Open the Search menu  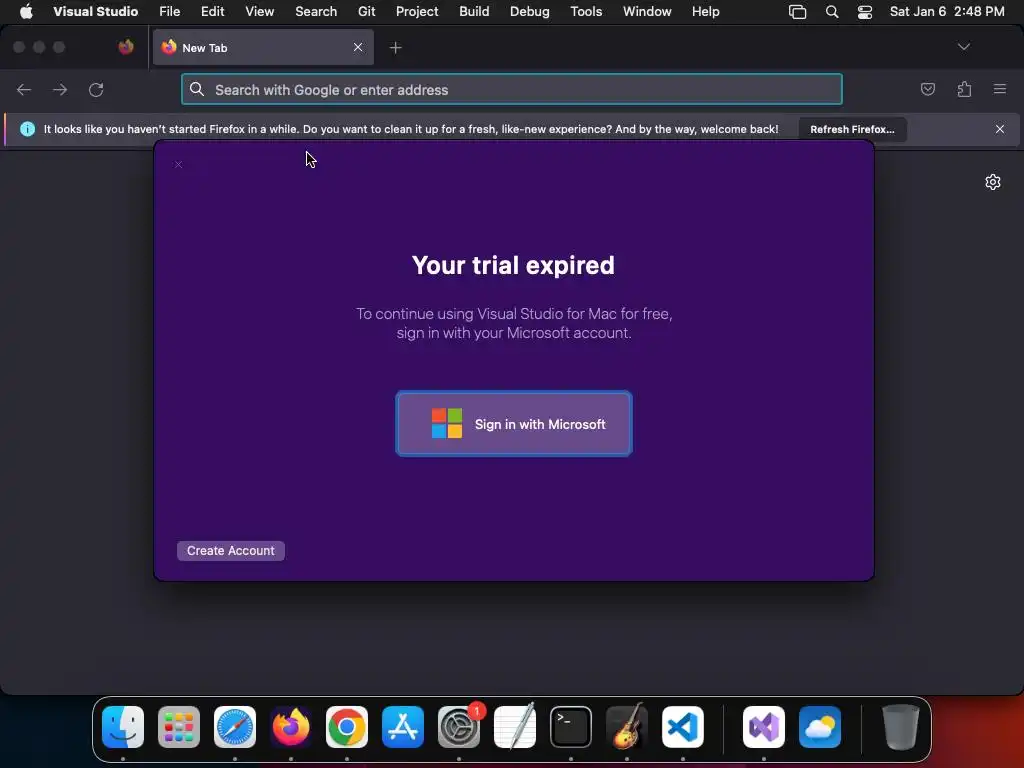click(316, 12)
